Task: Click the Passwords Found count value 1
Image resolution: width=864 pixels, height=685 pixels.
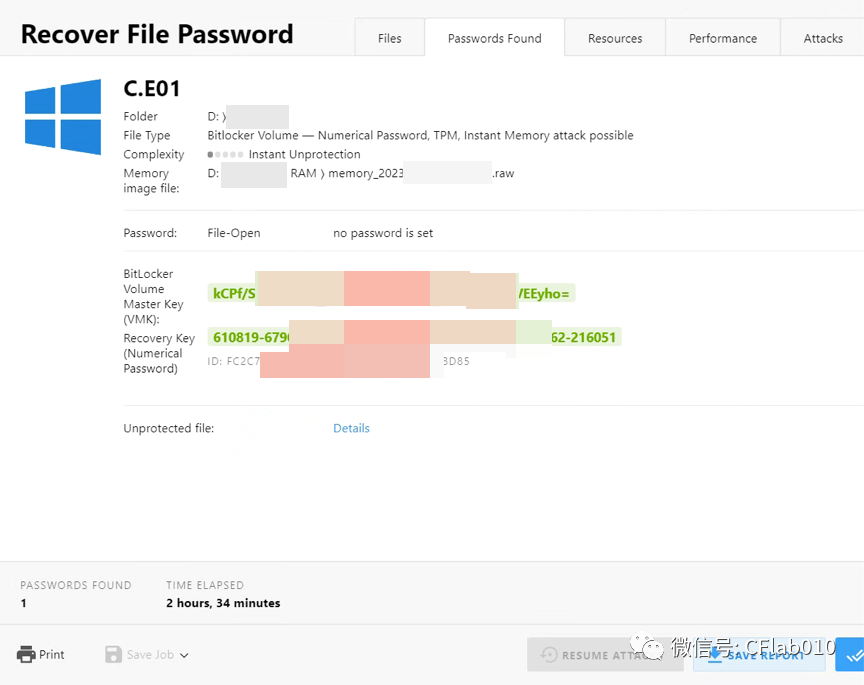Action: (24, 603)
